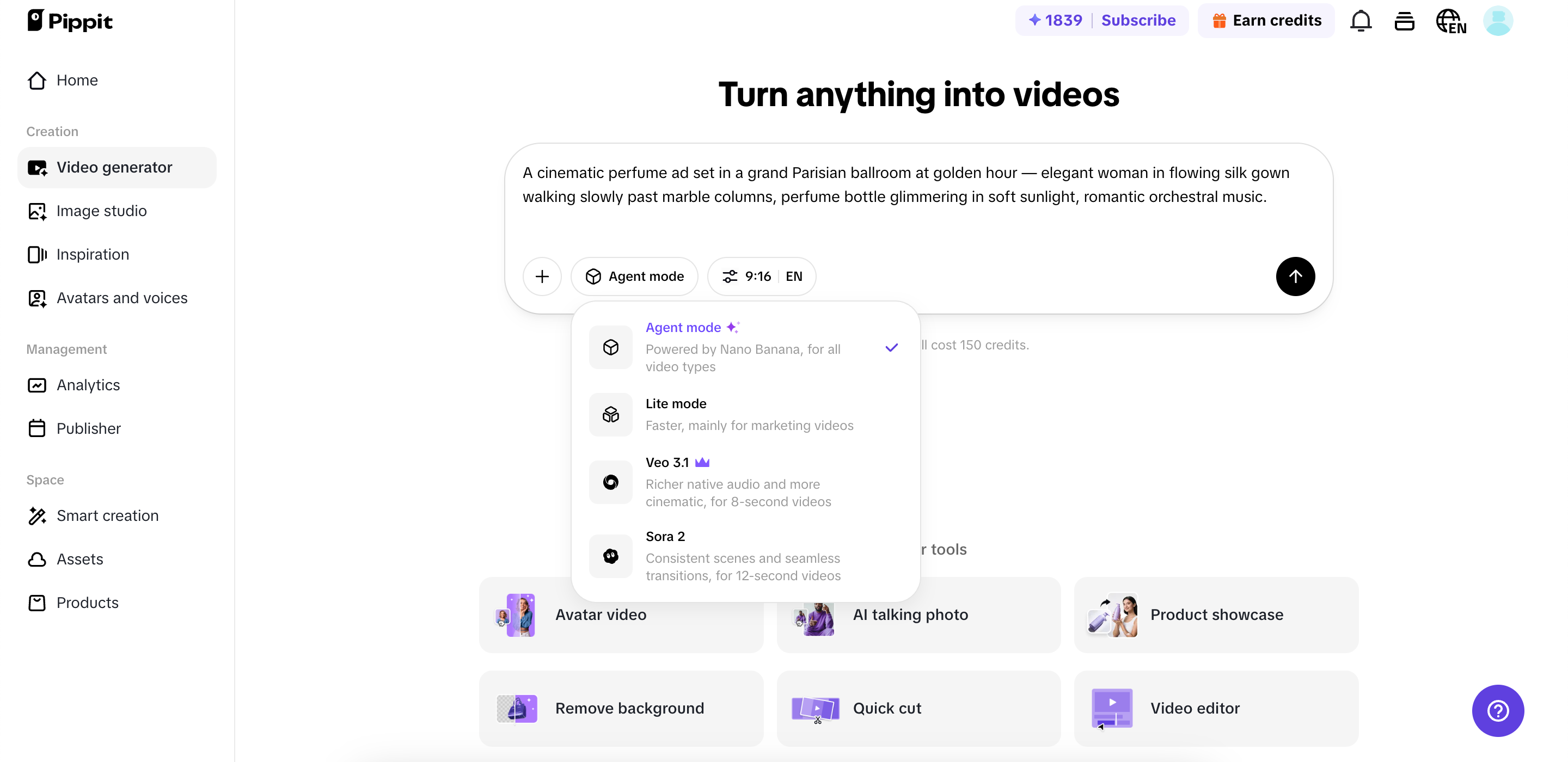
Task: Open Video editor tool
Action: pos(1216,709)
